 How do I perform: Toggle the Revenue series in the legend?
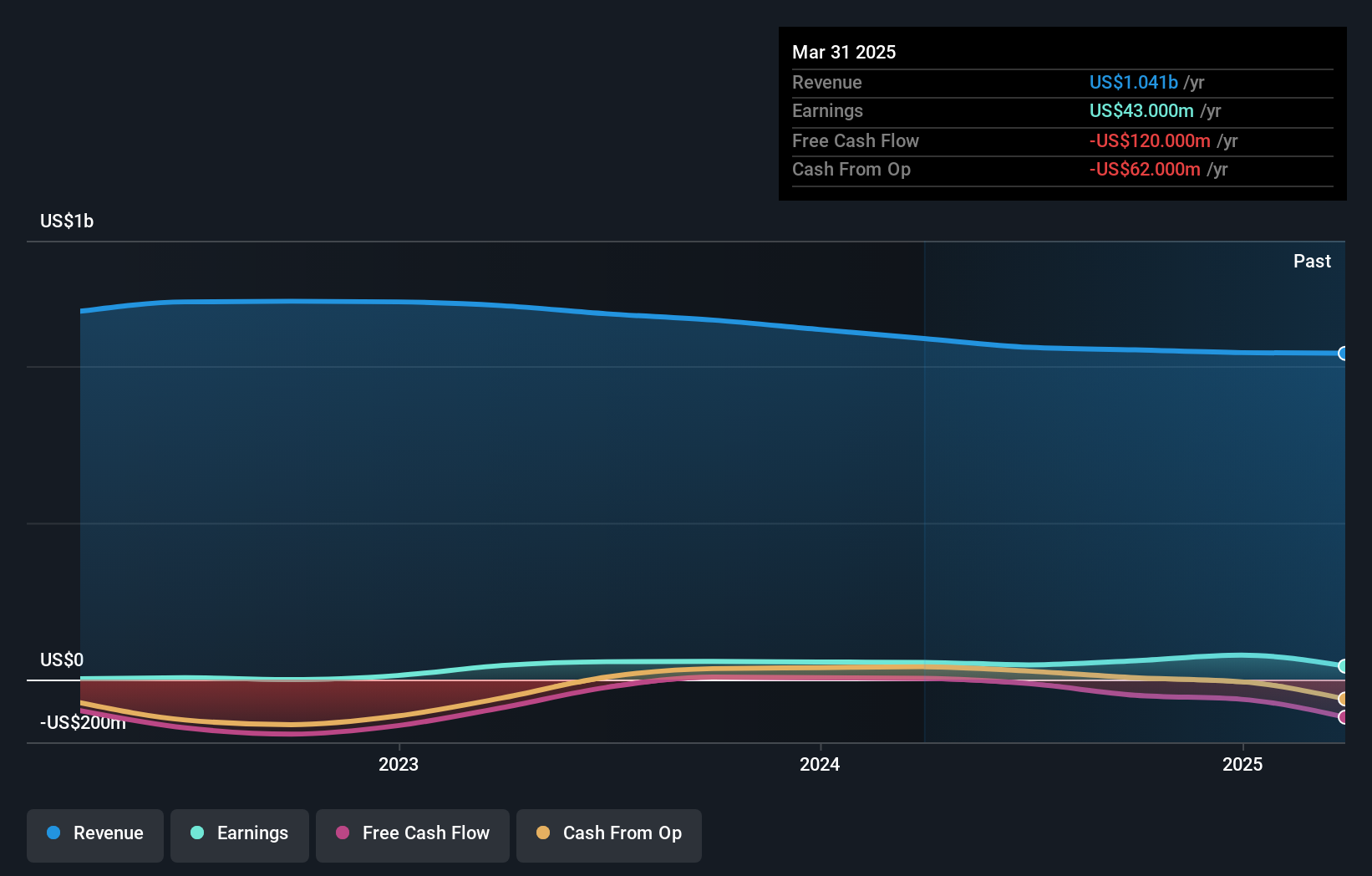95,835
